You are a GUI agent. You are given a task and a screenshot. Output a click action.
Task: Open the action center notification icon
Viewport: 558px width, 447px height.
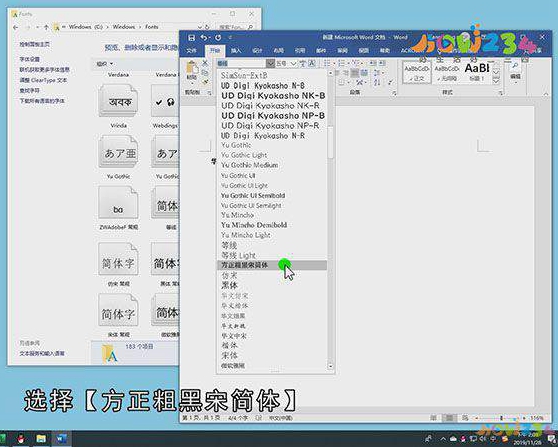pyautogui.click(x=551, y=439)
